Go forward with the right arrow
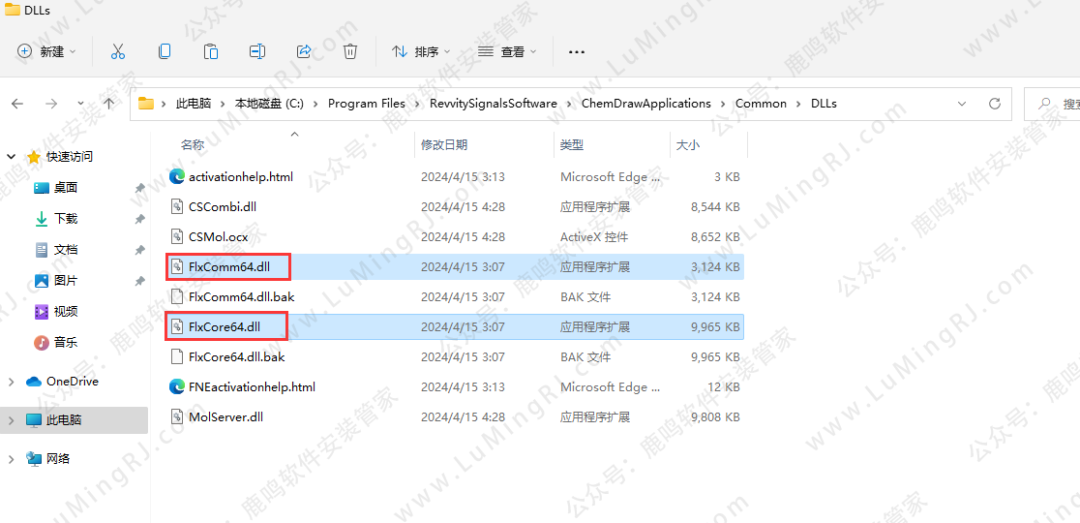 click(50, 103)
